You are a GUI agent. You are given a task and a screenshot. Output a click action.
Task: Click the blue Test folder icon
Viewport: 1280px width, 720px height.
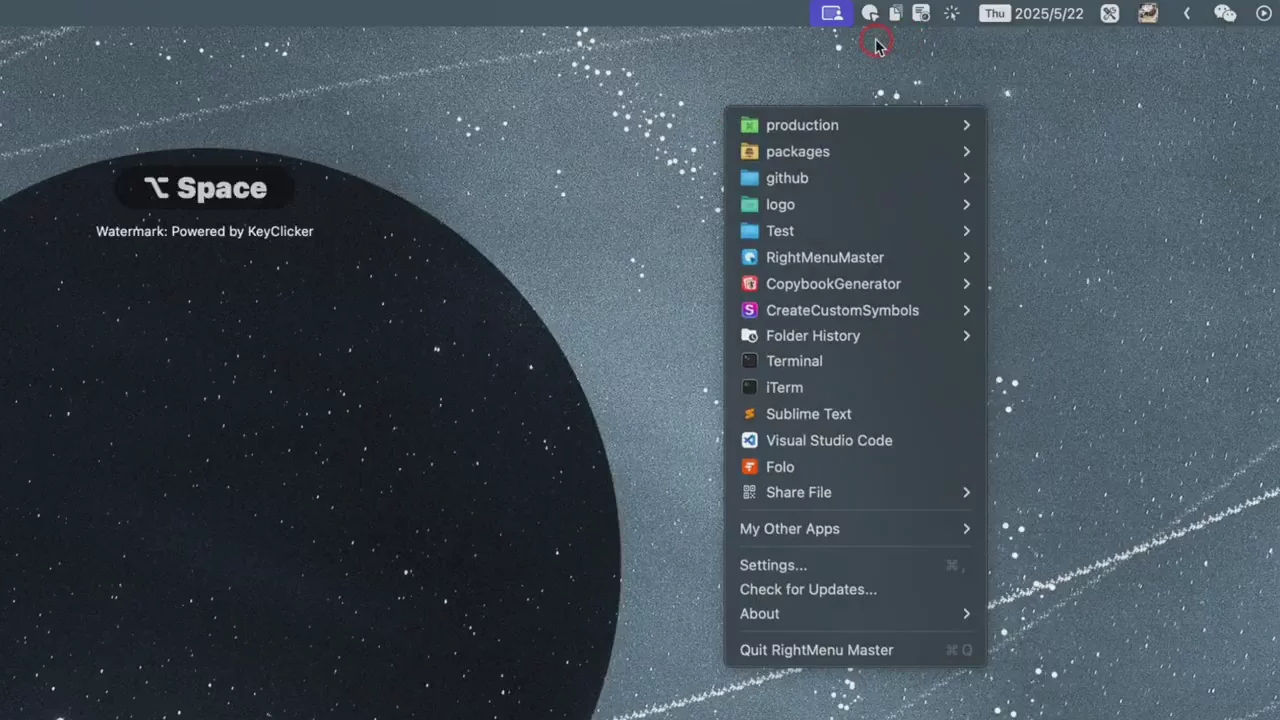tap(749, 231)
